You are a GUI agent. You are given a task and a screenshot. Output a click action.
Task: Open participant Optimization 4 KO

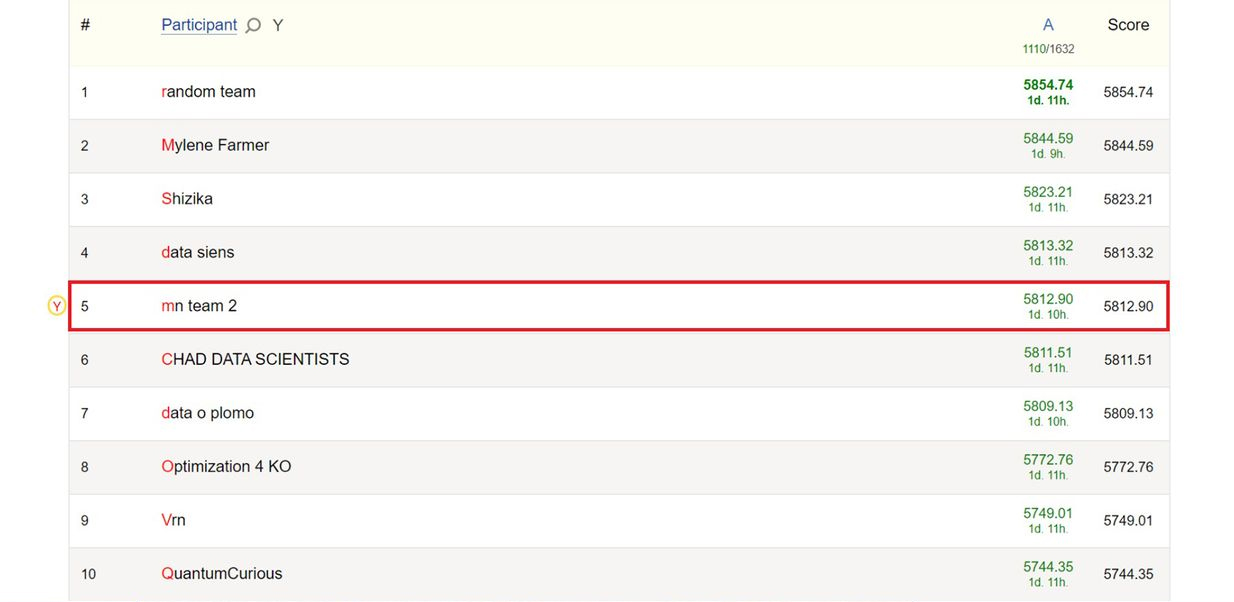tap(226, 467)
